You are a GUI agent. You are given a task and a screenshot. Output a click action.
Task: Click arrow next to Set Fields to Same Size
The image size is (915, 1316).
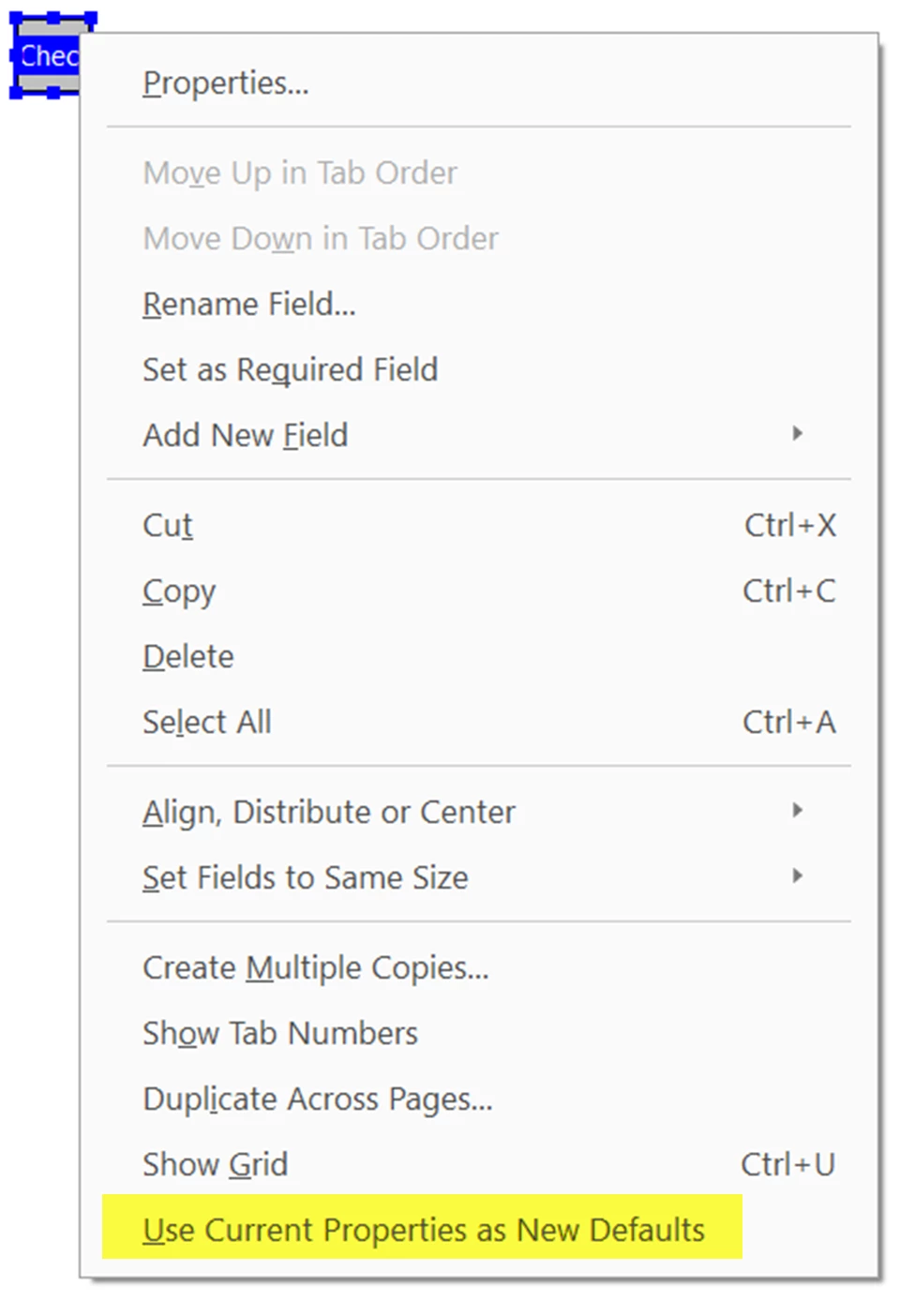click(797, 876)
